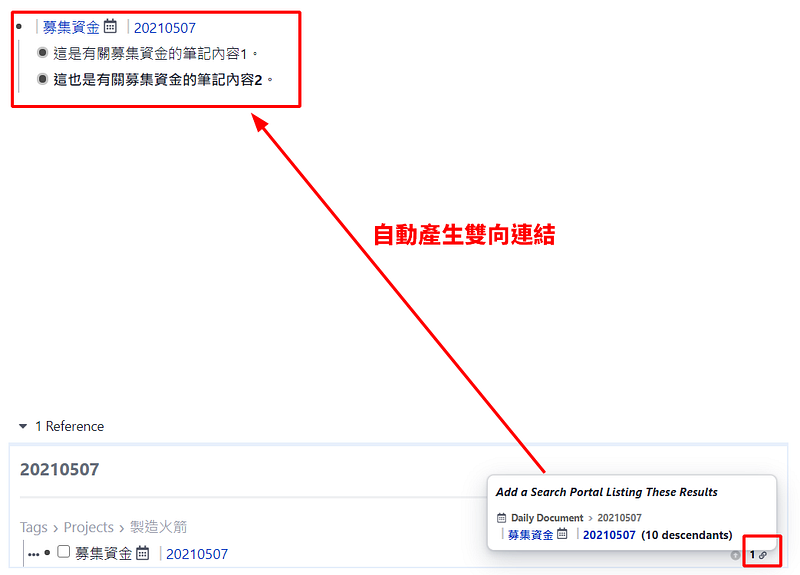Tick the checkbox before 募集資金 in reference

[63, 552]
